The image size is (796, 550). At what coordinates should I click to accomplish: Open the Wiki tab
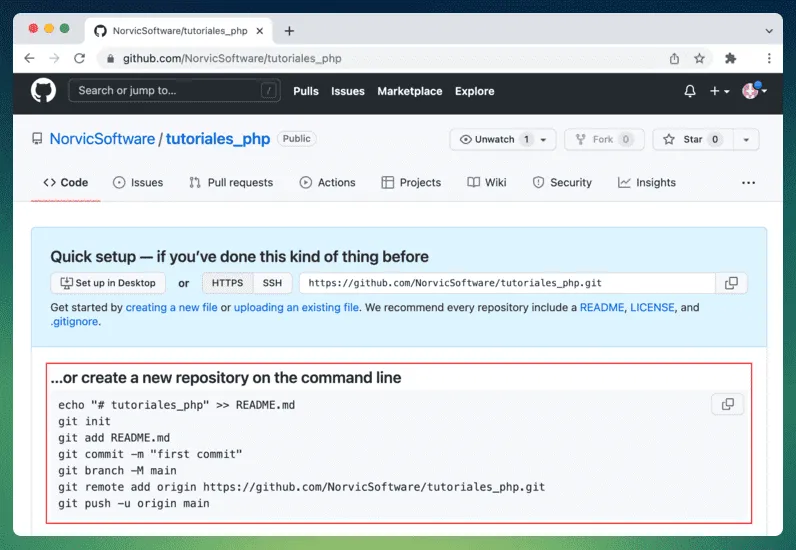coord(487,182)
